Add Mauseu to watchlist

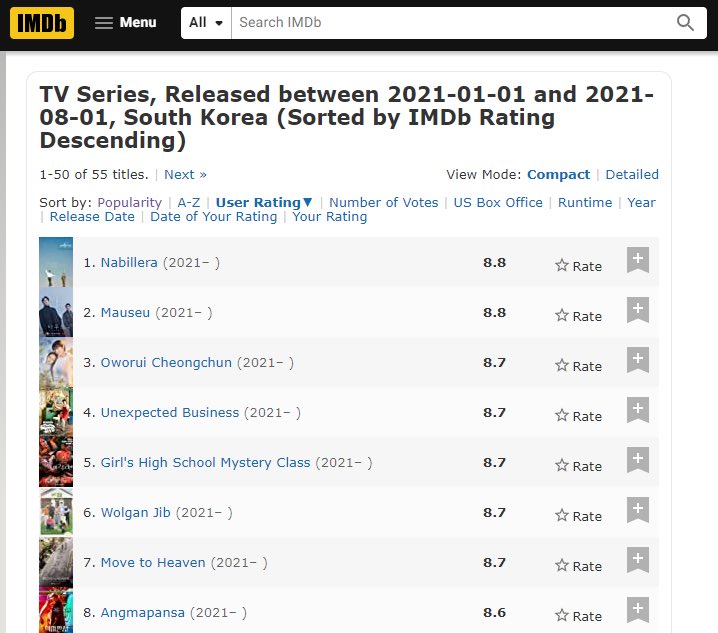(638, 310)
